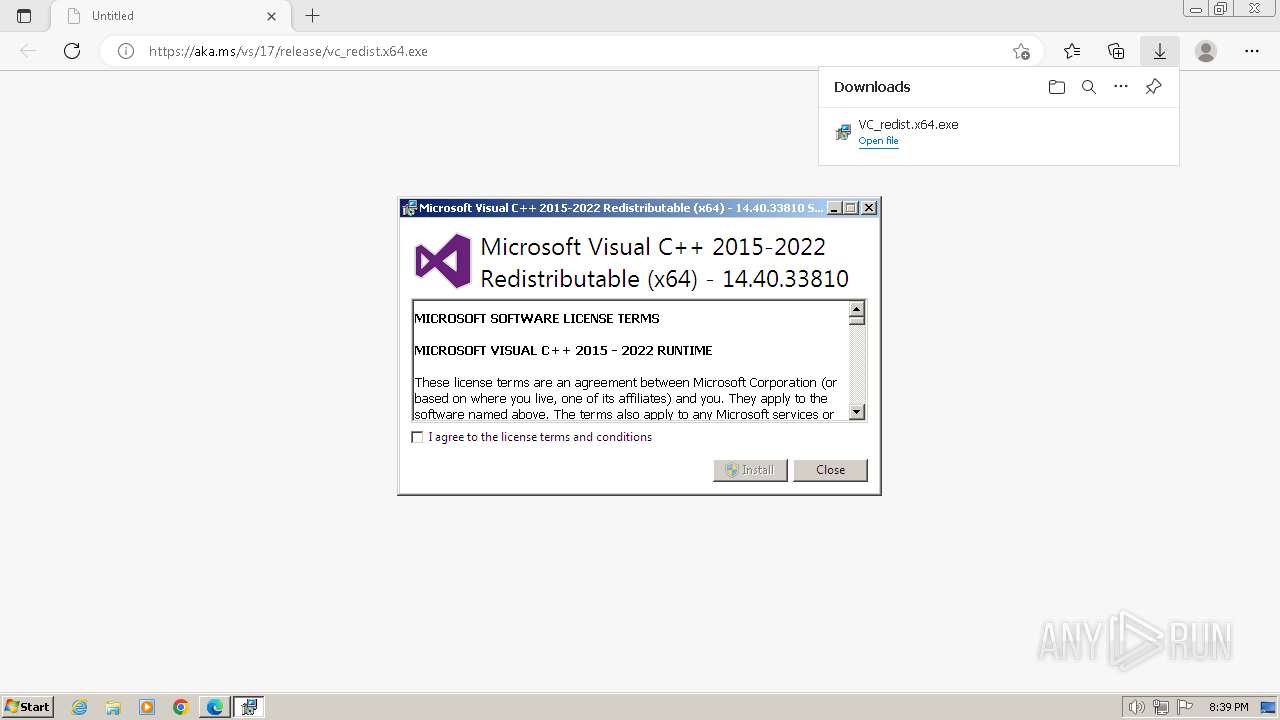
Task: Select the VC_redist.x64.exe download entry
Action: point(998,132)
